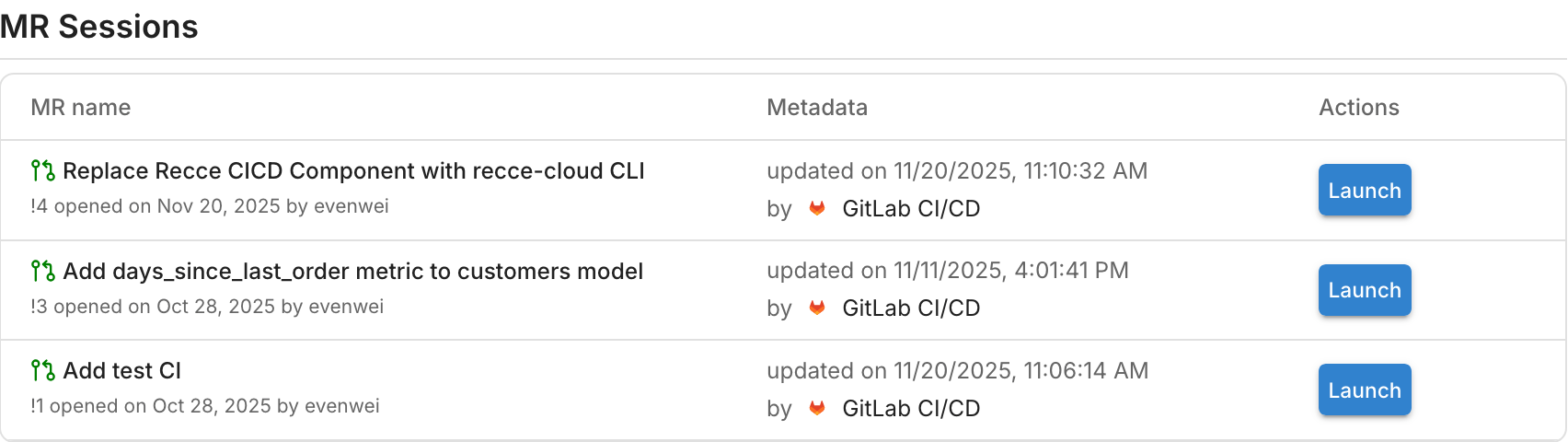Image resolution: width=1568 pixels, height=442 pixels.
Task: Click the MR Sessions page heading
Action: point(99,27)
